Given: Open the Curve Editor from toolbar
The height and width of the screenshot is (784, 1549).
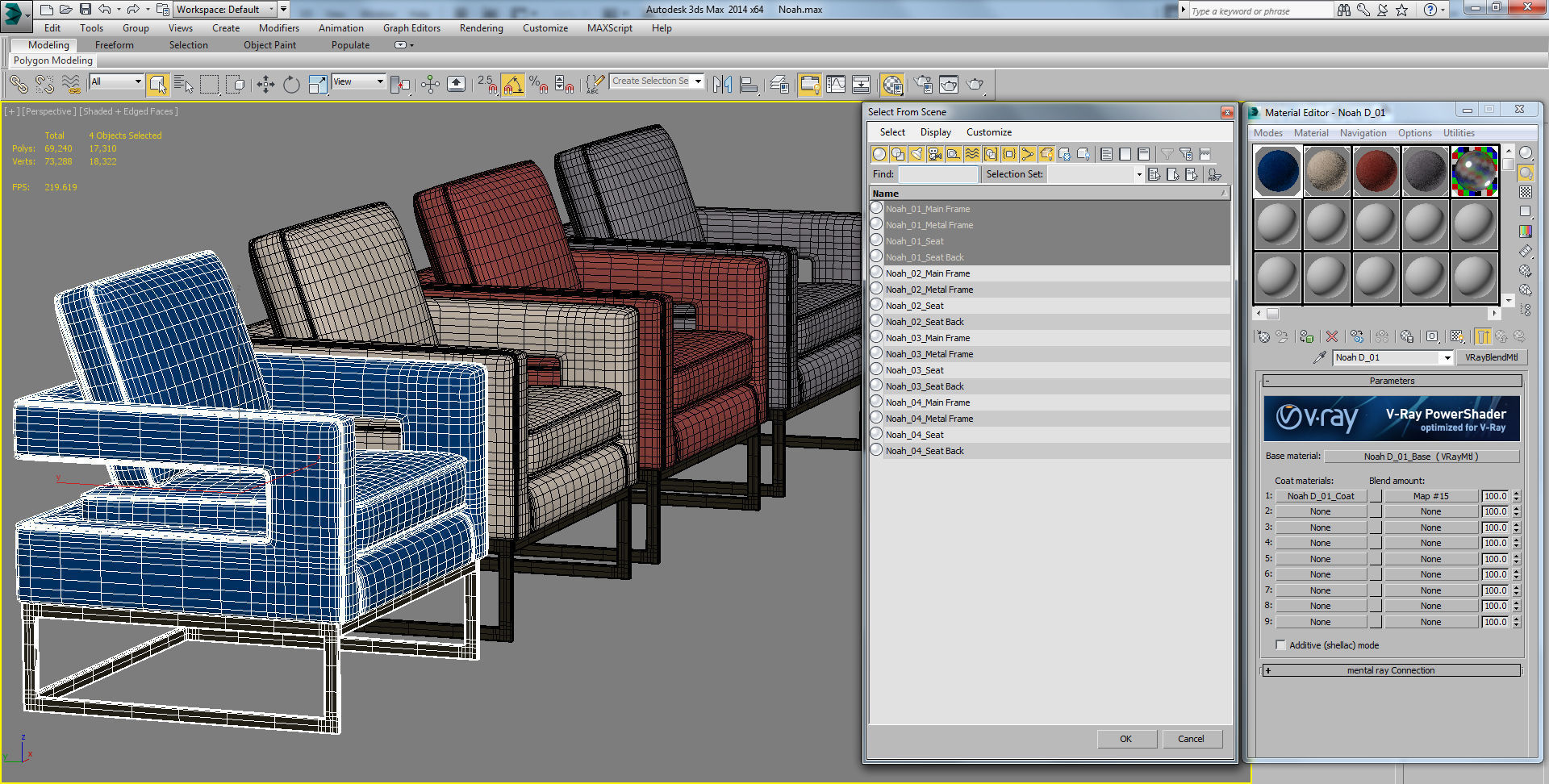Looking at the screenshot, I should [x=836, y=84].
